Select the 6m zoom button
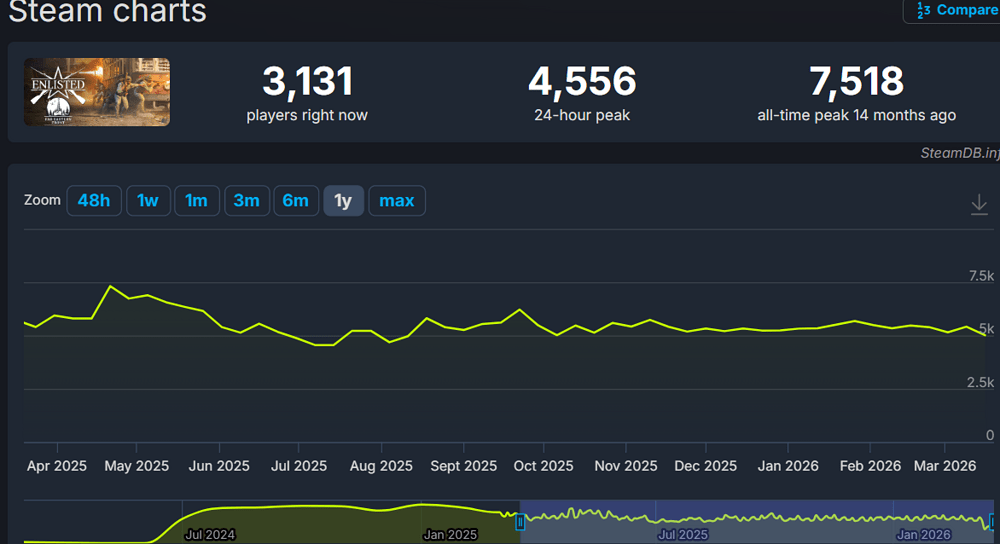1000x544 pixels. coord(295,201)
